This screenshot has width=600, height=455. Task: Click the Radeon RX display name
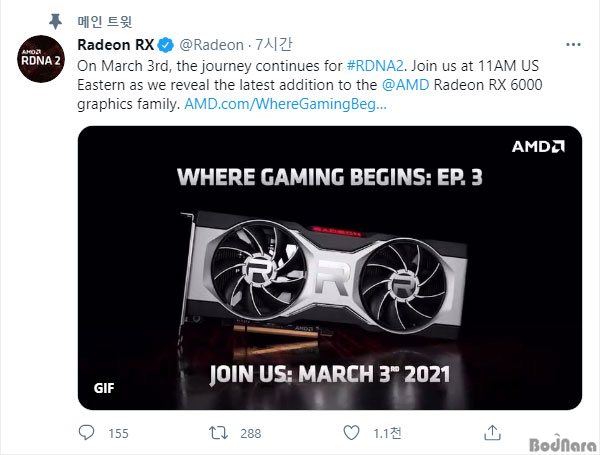116,45
